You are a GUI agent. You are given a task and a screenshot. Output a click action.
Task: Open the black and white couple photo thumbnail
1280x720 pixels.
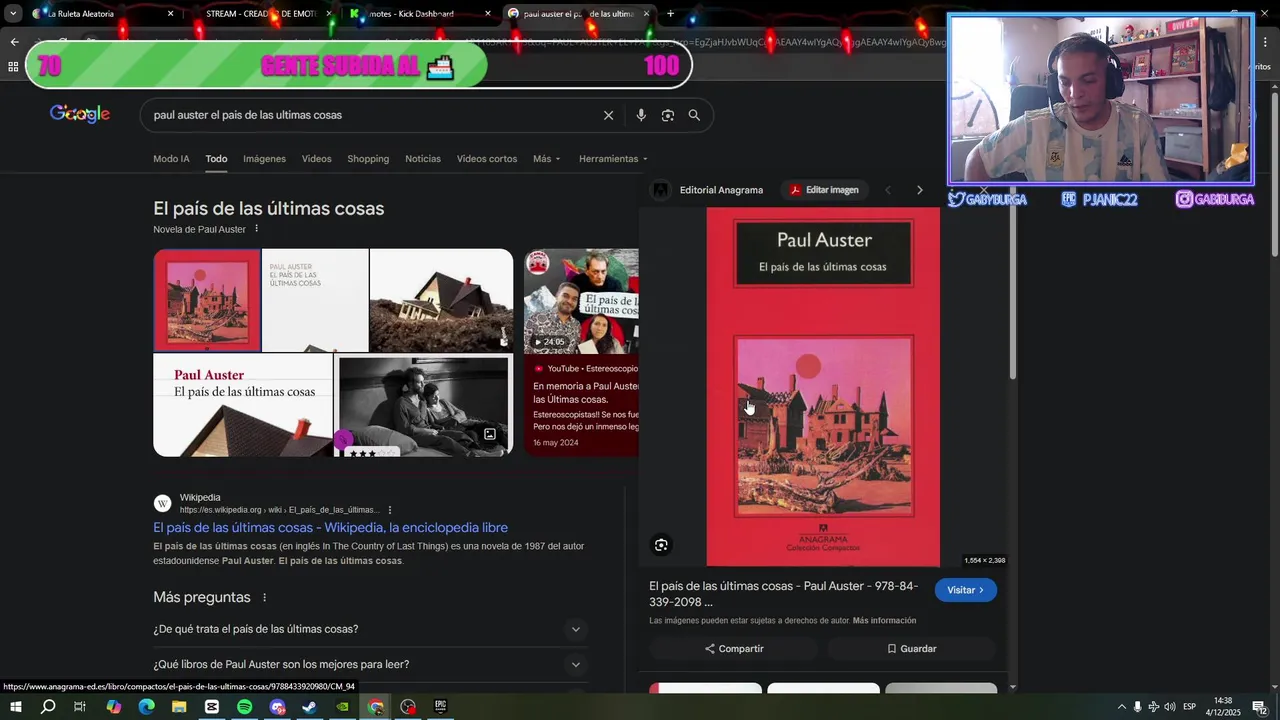pyautogui.click(x=423, y=405)
